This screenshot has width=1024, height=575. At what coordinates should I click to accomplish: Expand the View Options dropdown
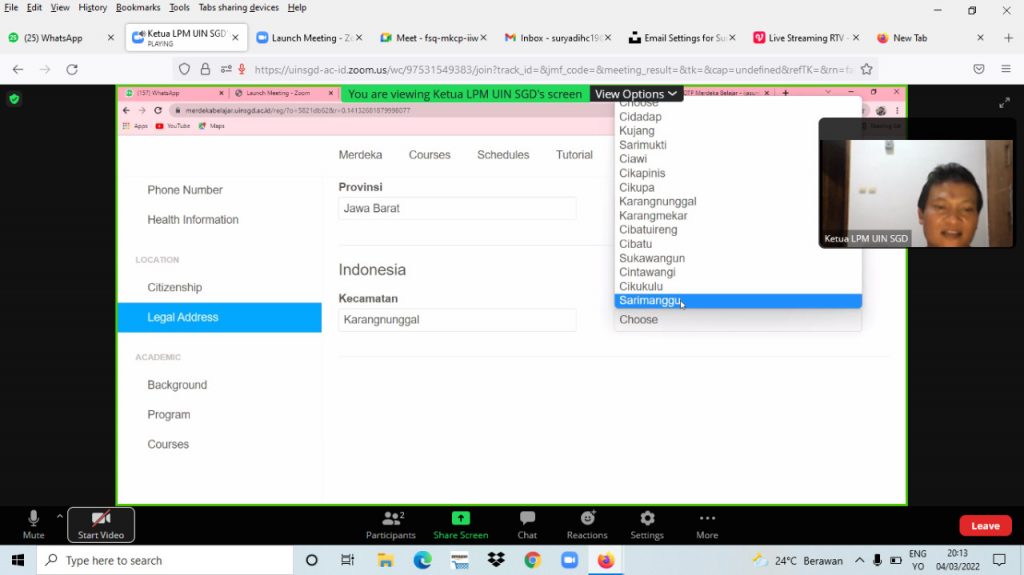tap(636, 94)
